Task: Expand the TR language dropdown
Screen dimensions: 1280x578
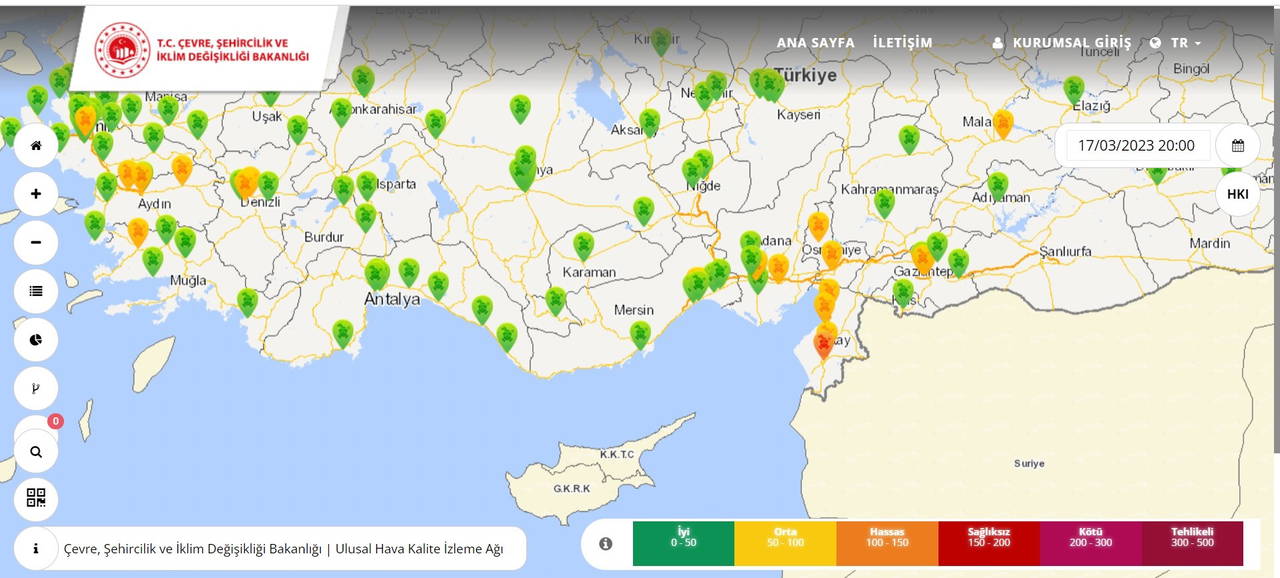Action: tap(1176, 43)
